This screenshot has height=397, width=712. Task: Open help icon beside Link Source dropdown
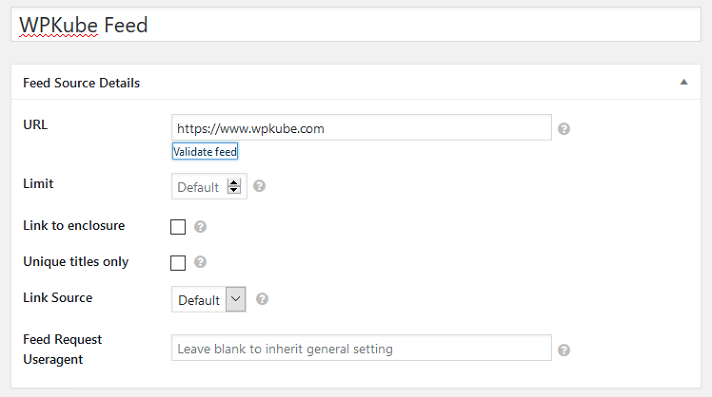click(262, 299)
